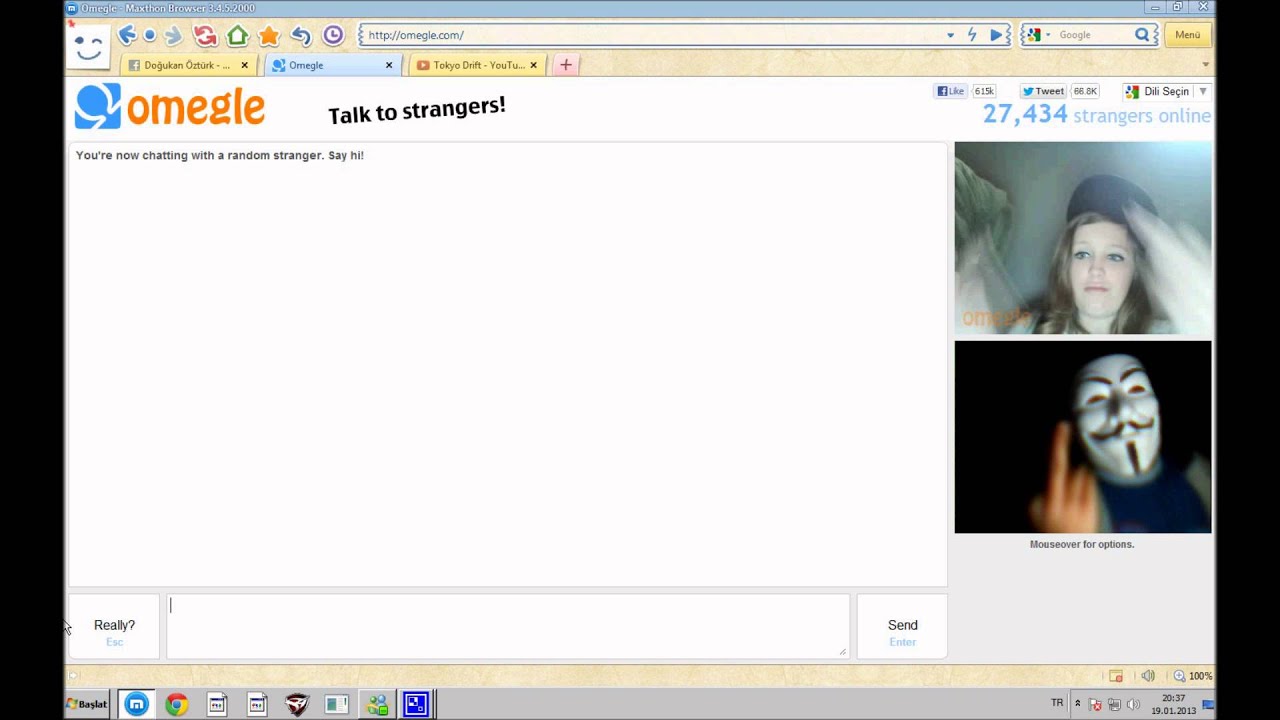
Task: Click the Omegle logo
Action: pyautogui.click(x=170, y=106)
